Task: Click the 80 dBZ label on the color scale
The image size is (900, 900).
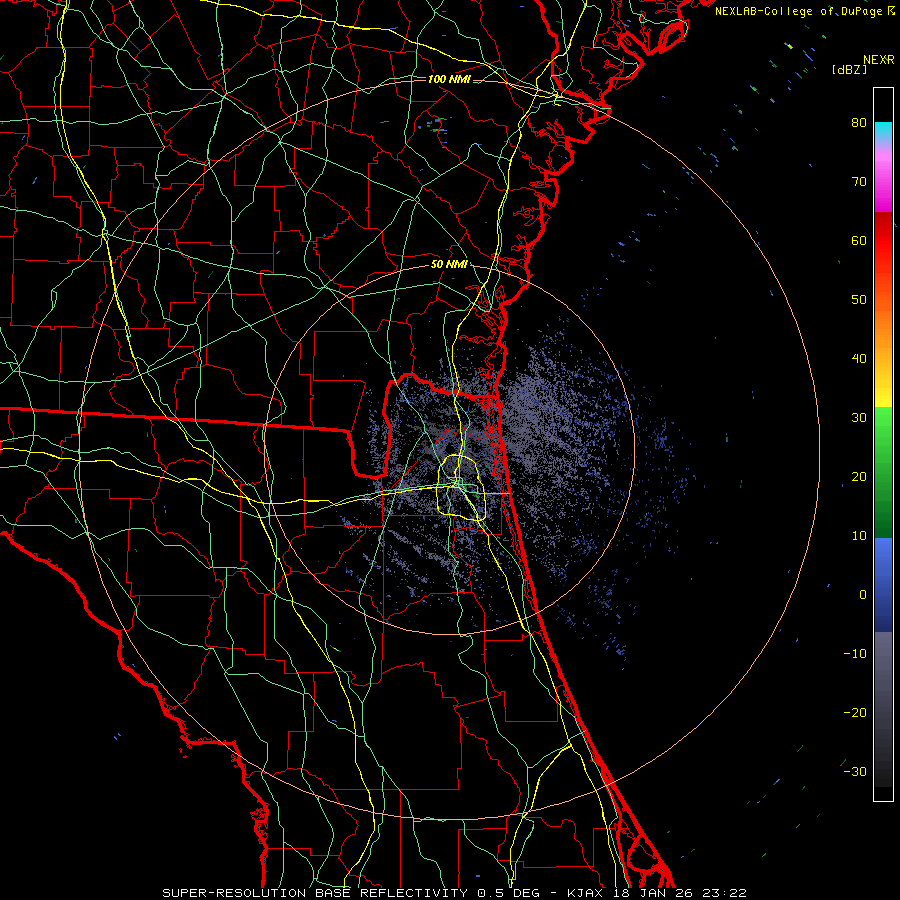Action: pos(859,122)
